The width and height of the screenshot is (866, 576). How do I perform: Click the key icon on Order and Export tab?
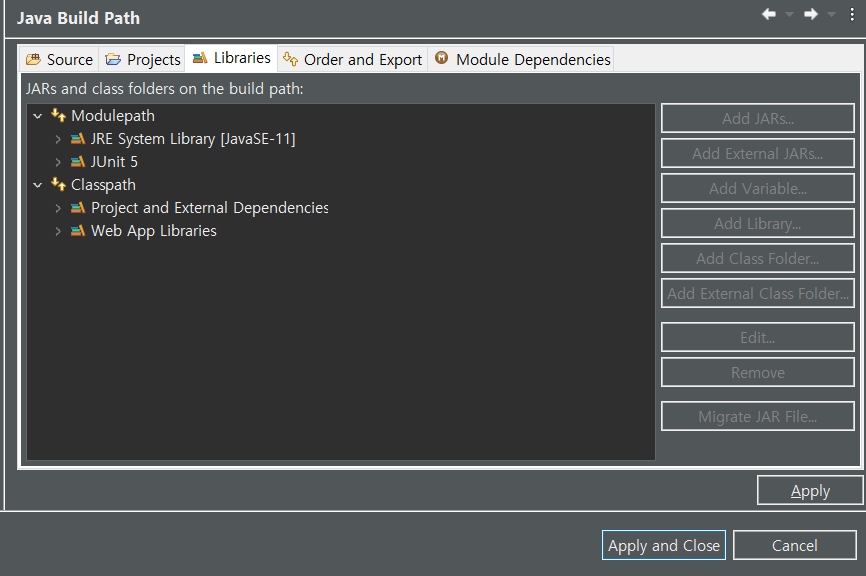pyautogui.click(x=290, y=59)
